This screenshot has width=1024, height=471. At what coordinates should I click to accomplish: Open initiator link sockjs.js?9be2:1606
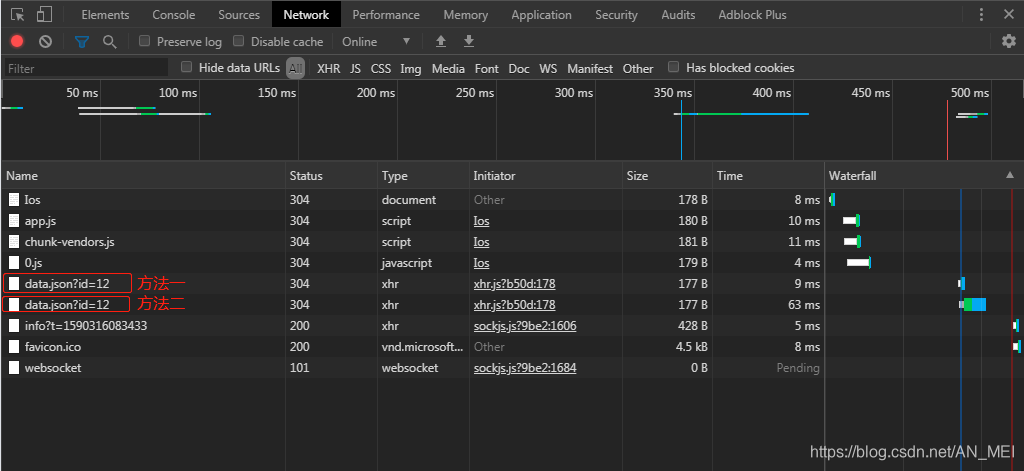point(525,325)
